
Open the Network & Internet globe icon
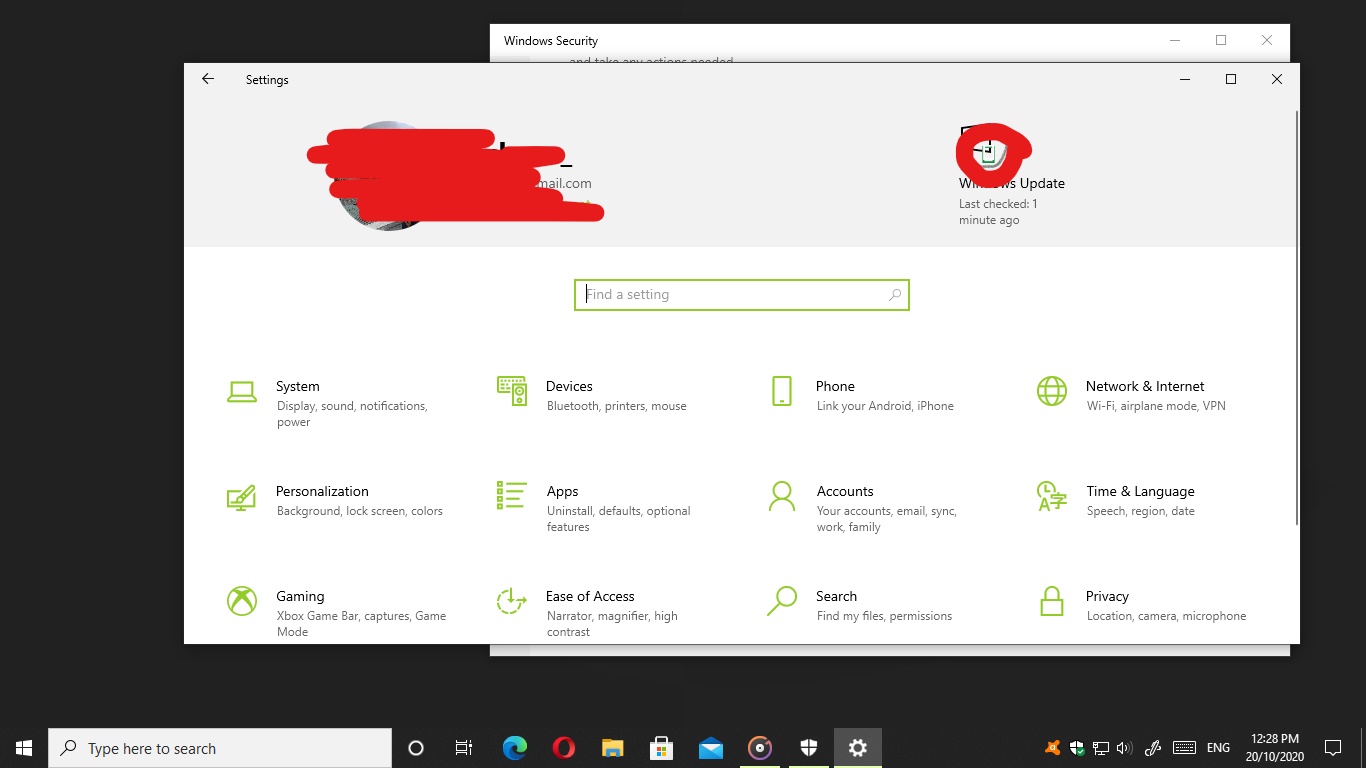1052,391
